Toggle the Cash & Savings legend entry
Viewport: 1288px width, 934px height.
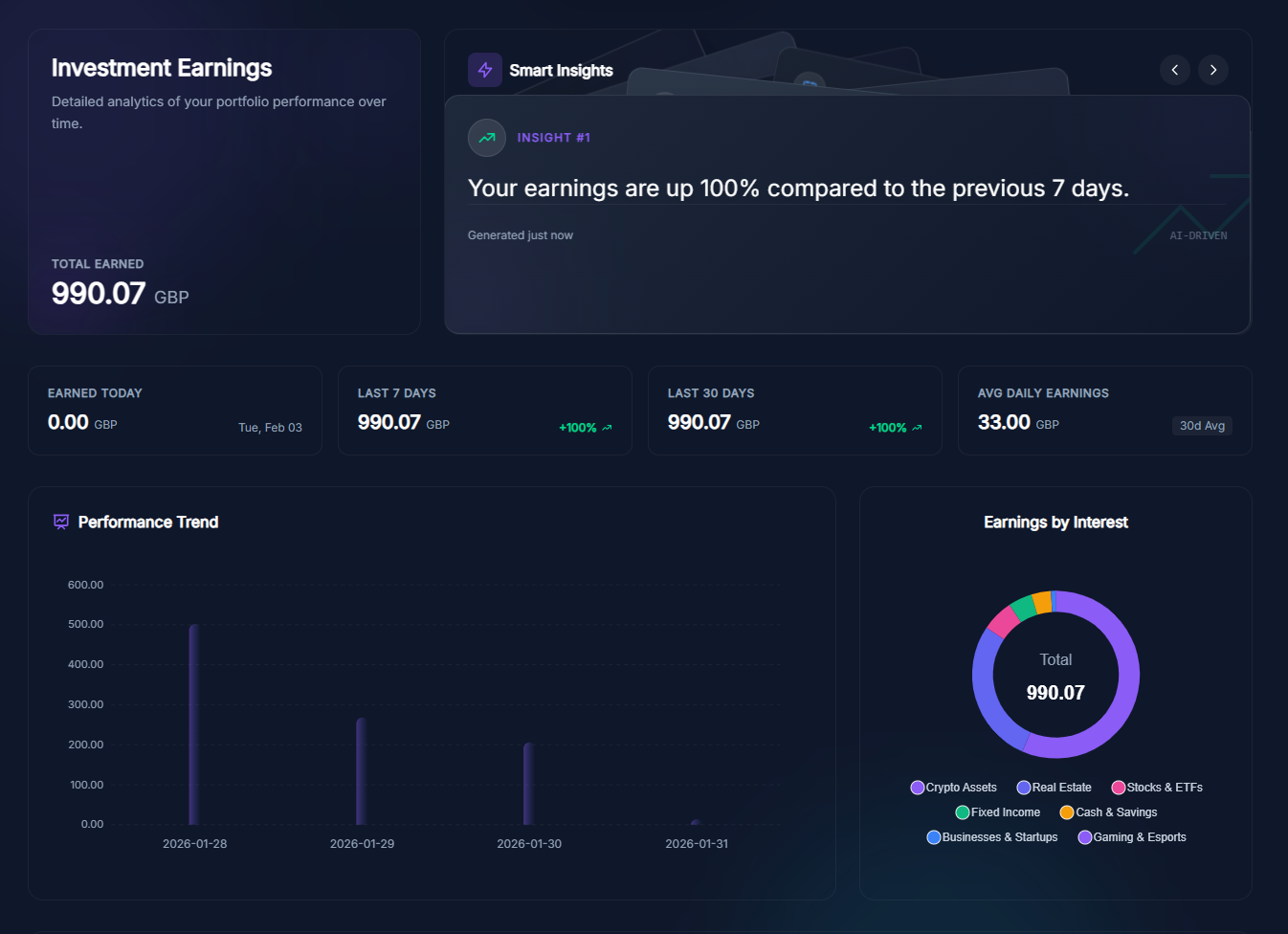point(1066,812)
